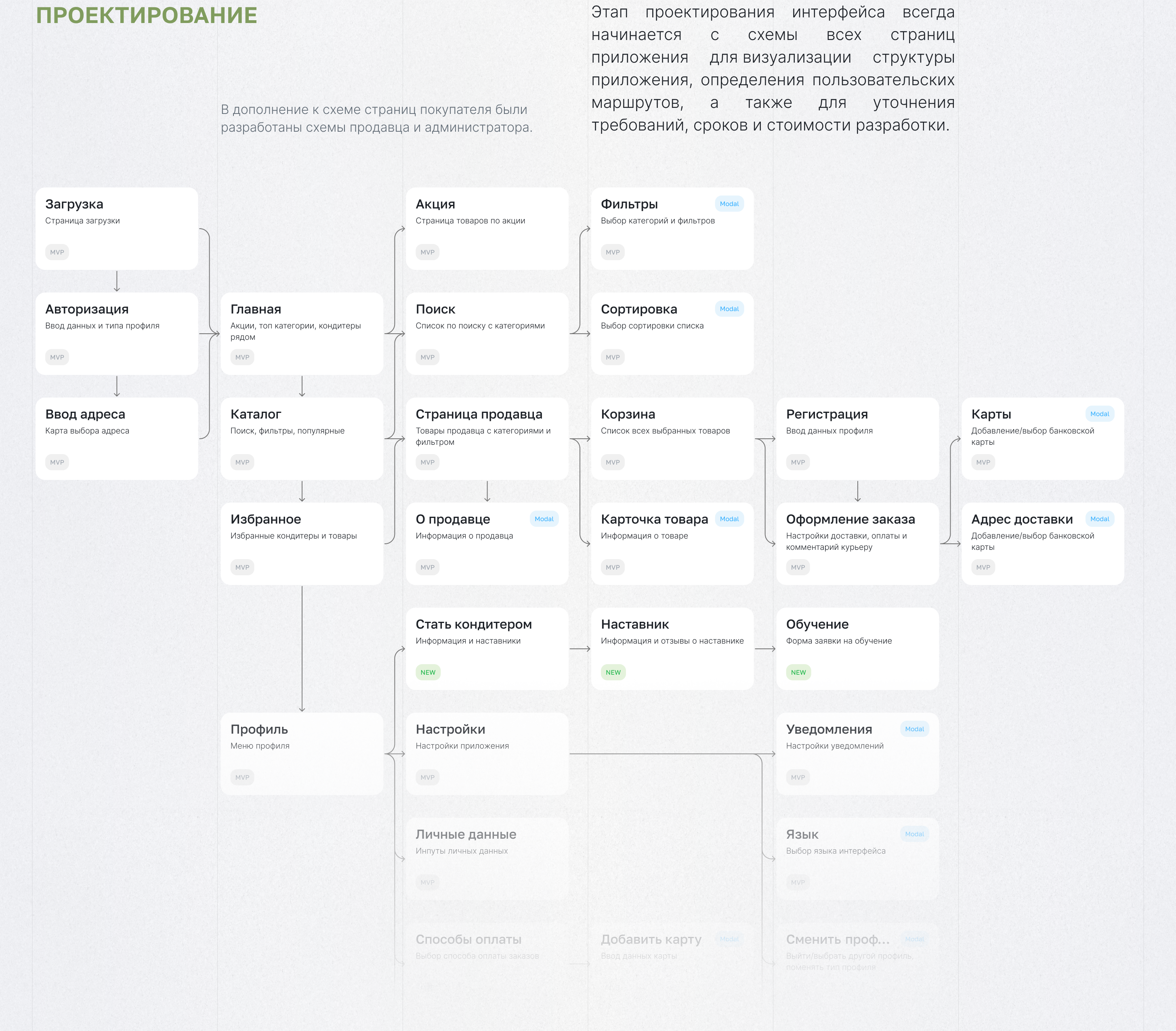The image size is (1176, 1031).
Task: Click the Modal badge on Фильтры card
Action: (729, 204)
